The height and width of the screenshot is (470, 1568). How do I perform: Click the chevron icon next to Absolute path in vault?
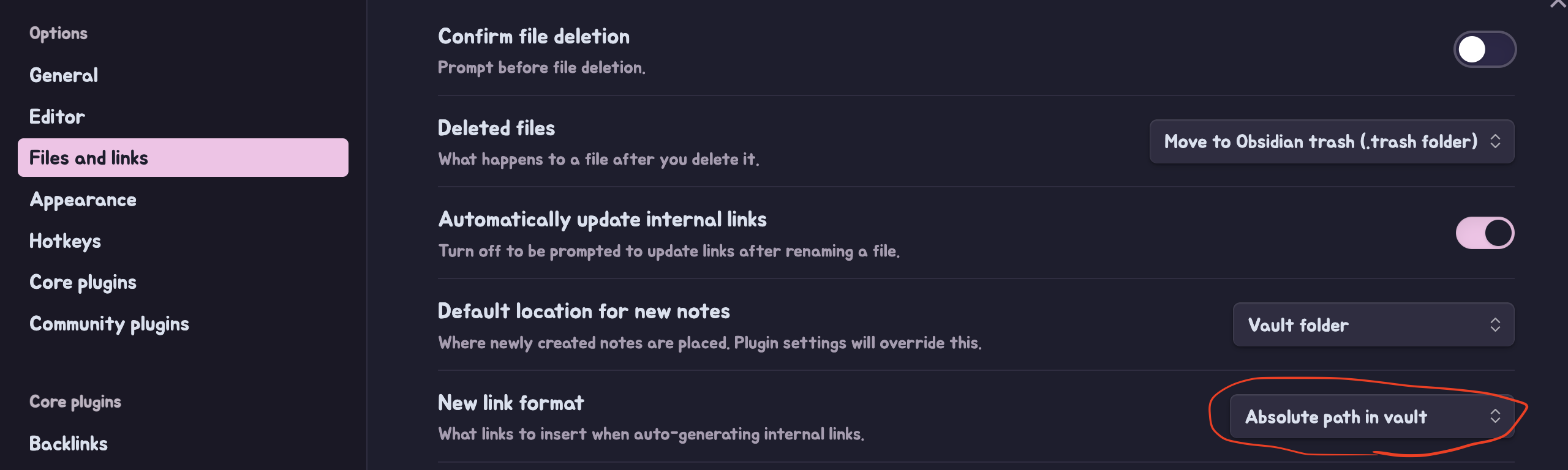(x=1495, y=417)
